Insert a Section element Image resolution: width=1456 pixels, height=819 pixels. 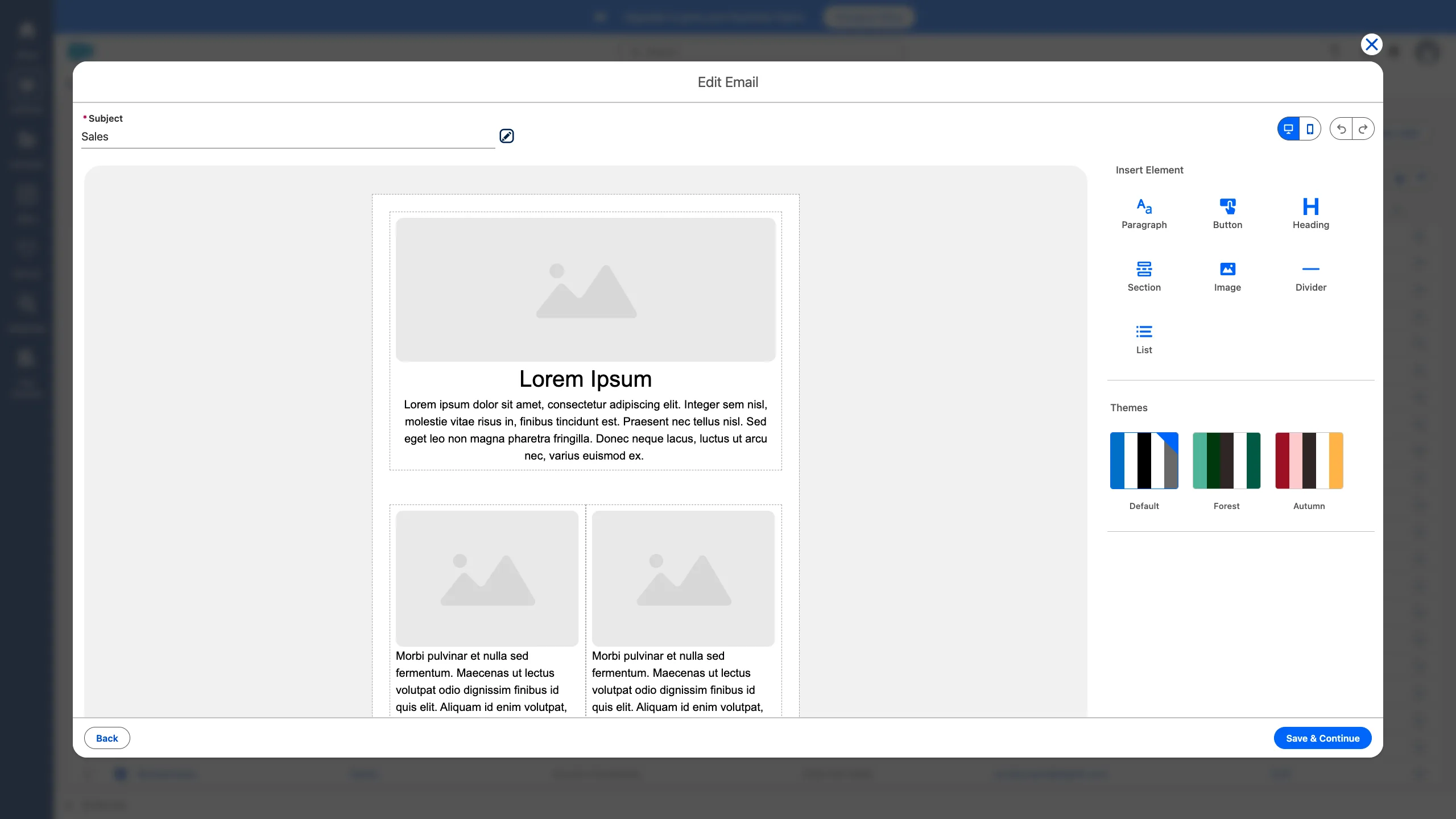pos(1144,276)
